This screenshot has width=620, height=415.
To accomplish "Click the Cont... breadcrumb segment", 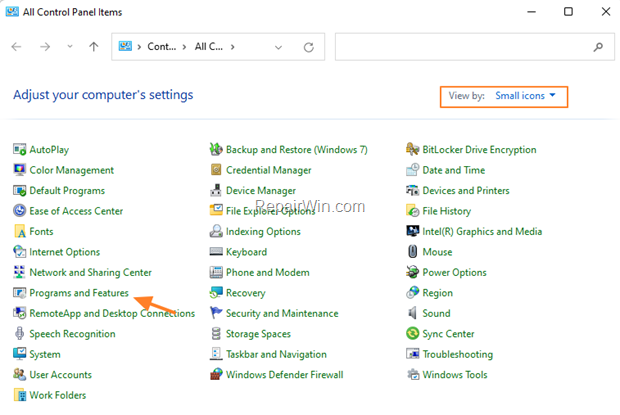I will (x=162, y=47).
